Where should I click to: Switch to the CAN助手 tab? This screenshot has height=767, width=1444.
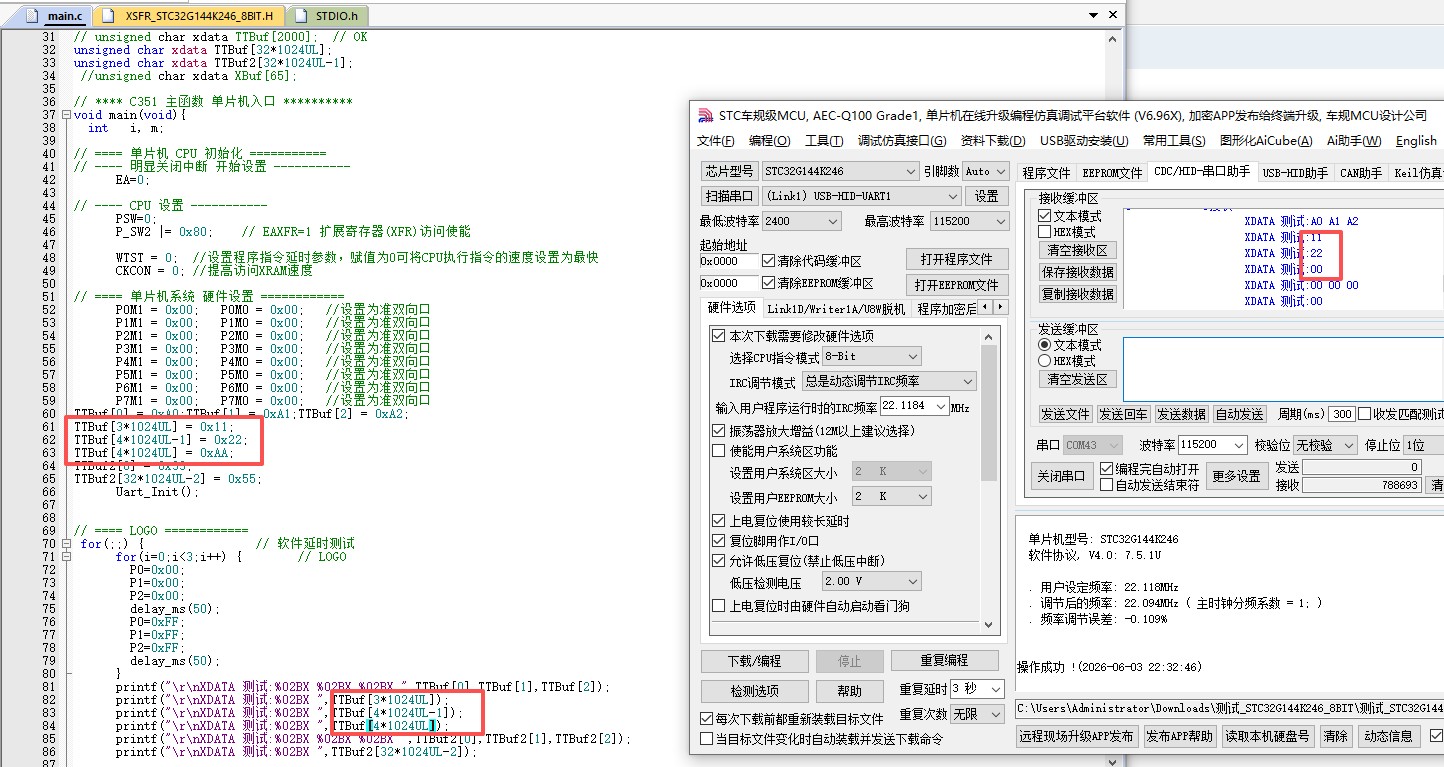1360,173
